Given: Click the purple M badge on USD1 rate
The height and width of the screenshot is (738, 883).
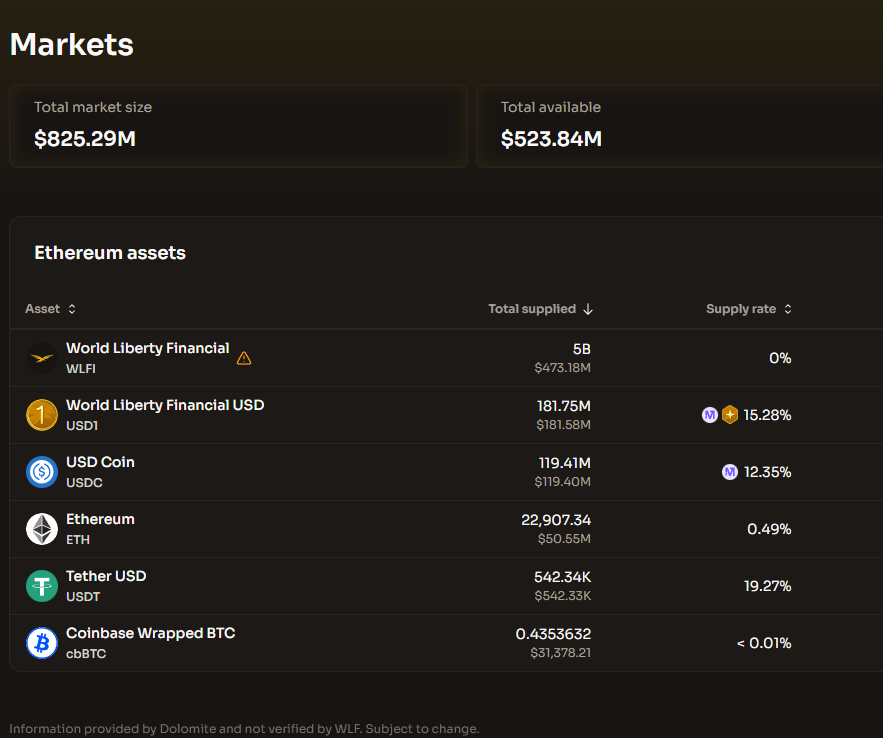Looking at the screenshot, I should coord(710,415).
